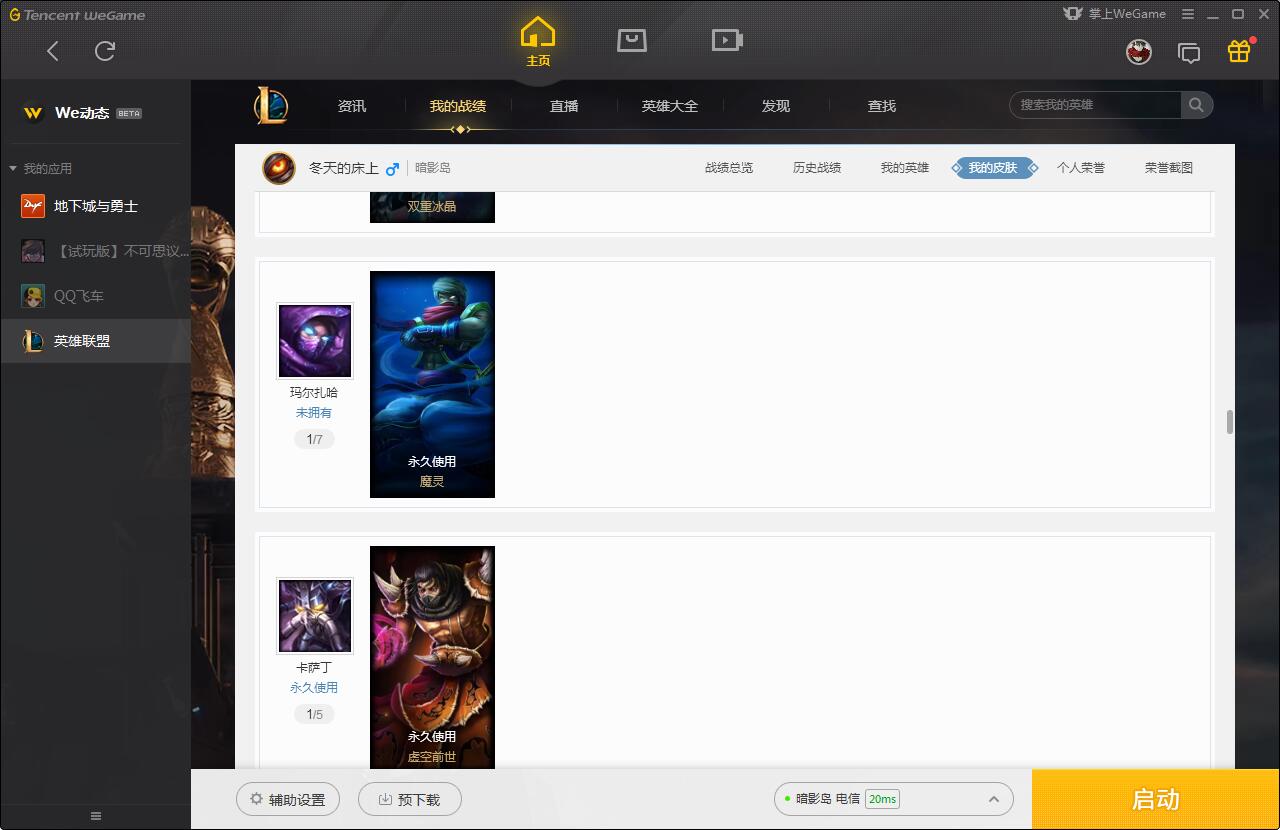
Task: Open the user avatar in the title bar
Action: pos(1139,52)
